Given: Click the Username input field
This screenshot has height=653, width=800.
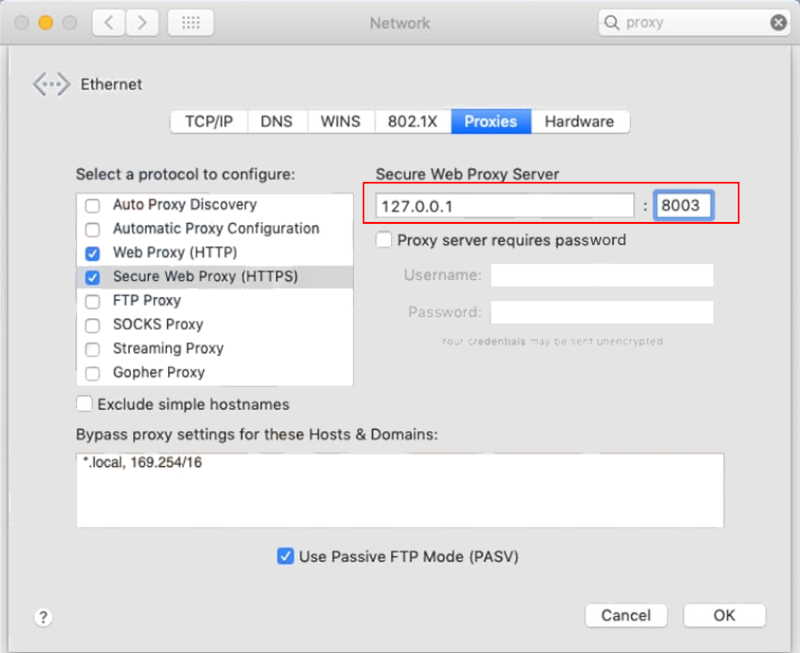Looking at the screenshot, I should pyautogui.click(x=602, y=275).
